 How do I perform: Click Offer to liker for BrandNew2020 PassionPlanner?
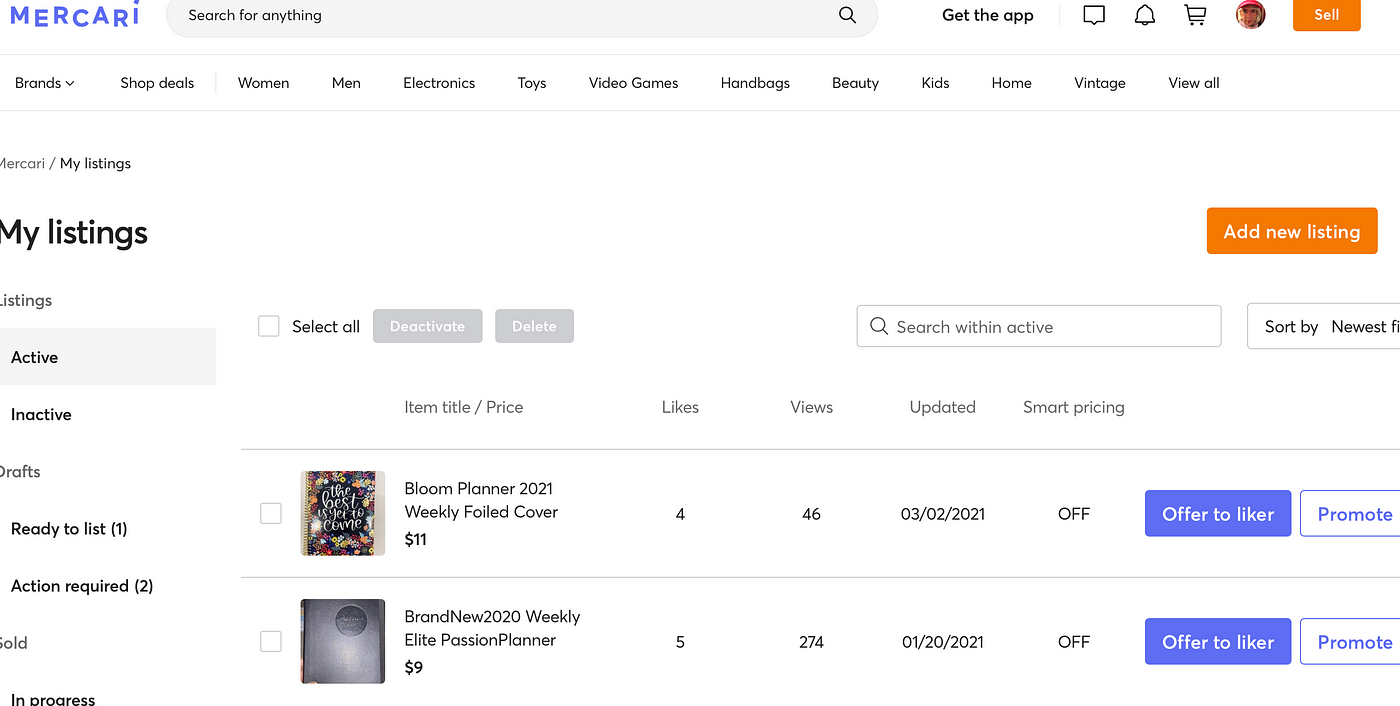pos(1218,641)
